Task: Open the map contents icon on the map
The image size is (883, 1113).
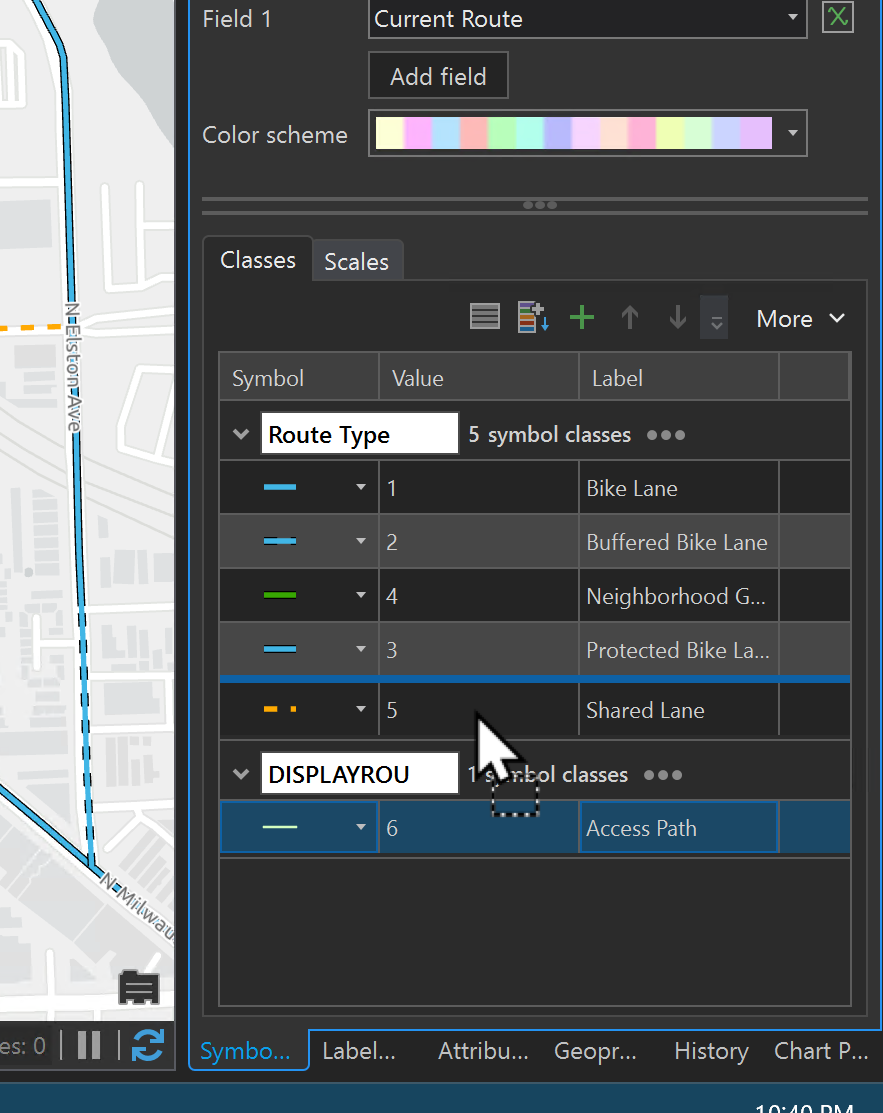Action: click(137, 987)
